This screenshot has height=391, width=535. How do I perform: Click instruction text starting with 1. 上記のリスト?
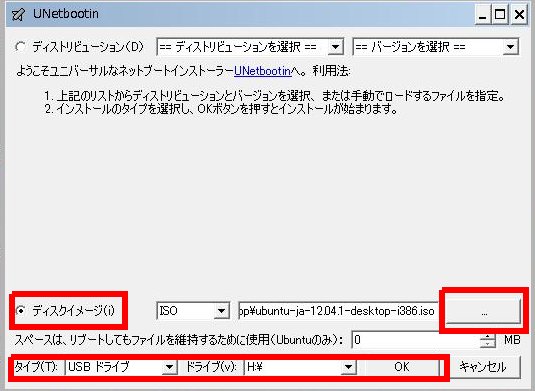[275, 96]
